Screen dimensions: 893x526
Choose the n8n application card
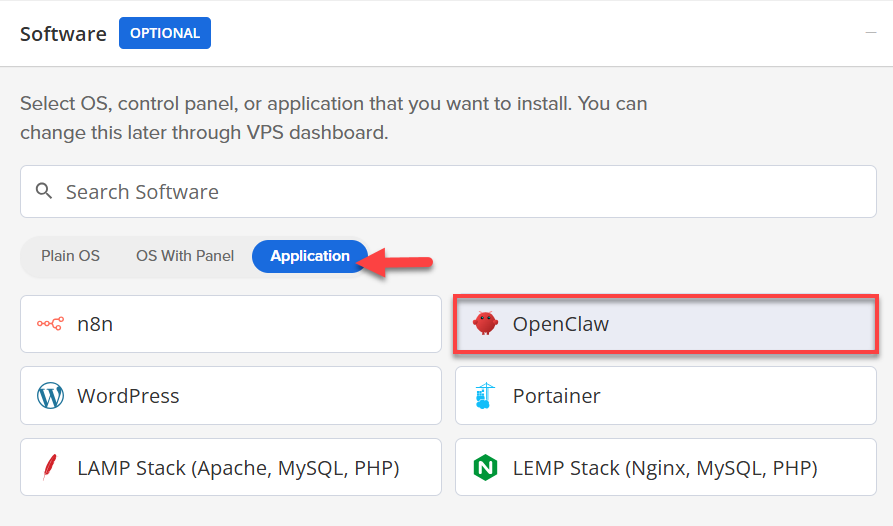point(231,324)
